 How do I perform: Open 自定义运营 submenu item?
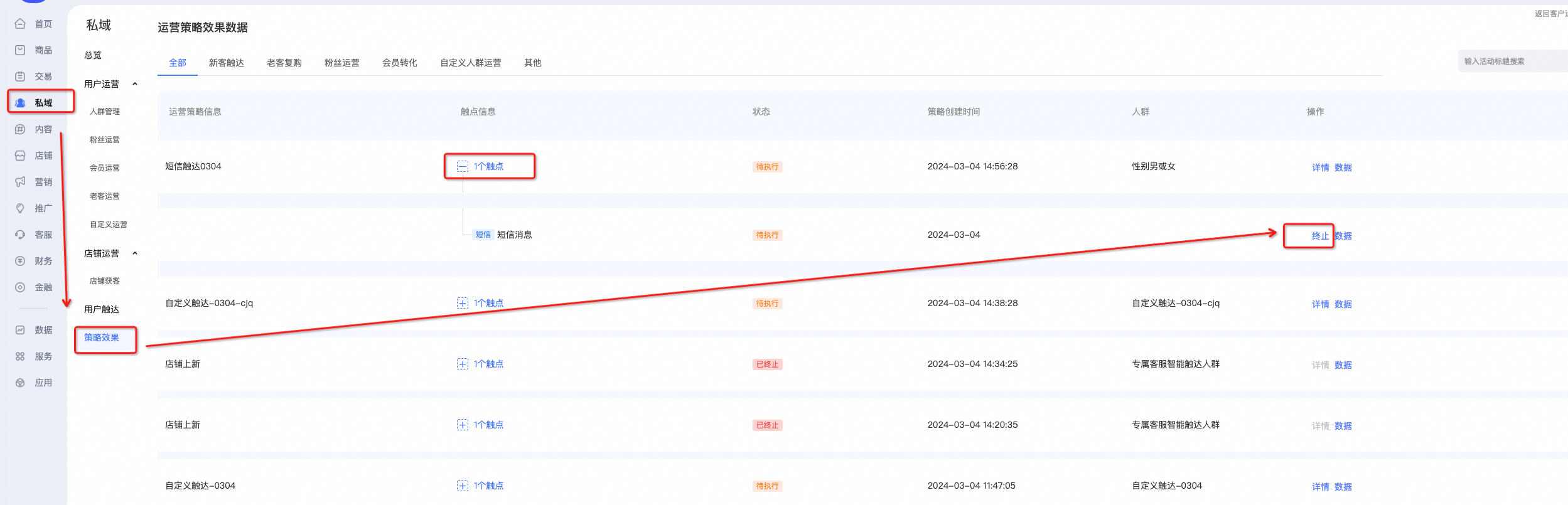[x=109, y=225]
